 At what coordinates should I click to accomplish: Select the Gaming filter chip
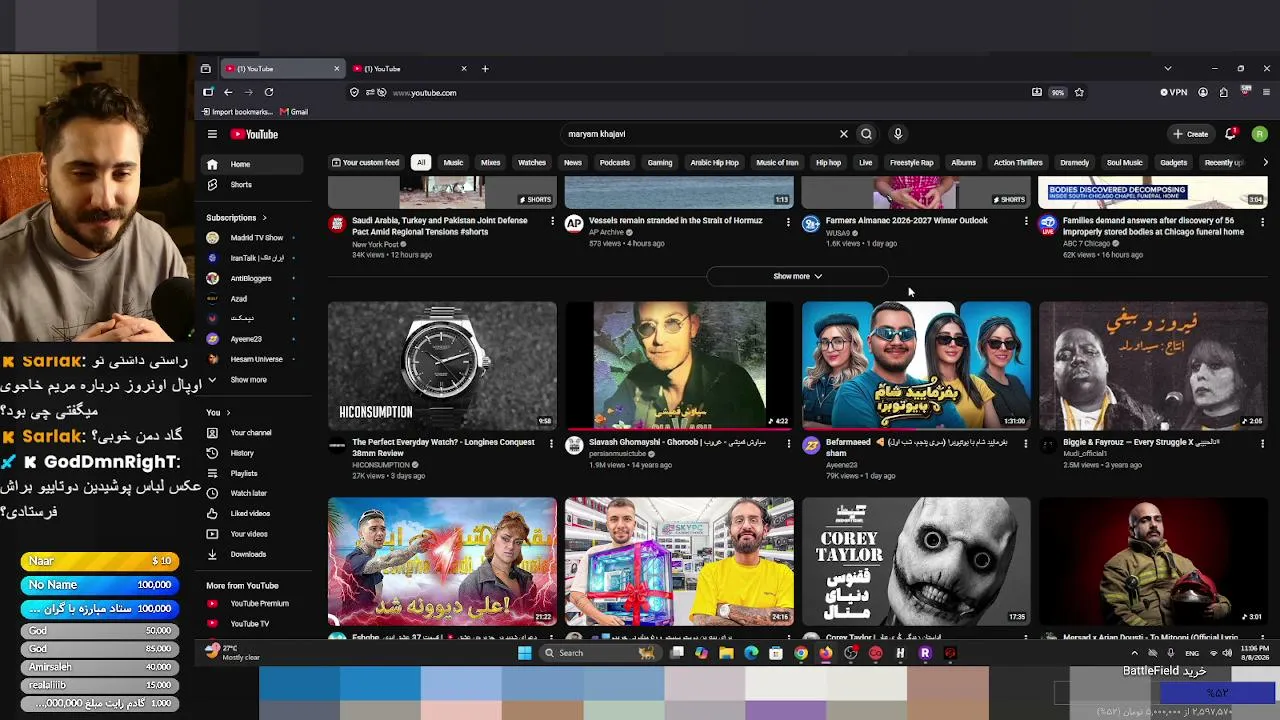(x=660, y=163)
